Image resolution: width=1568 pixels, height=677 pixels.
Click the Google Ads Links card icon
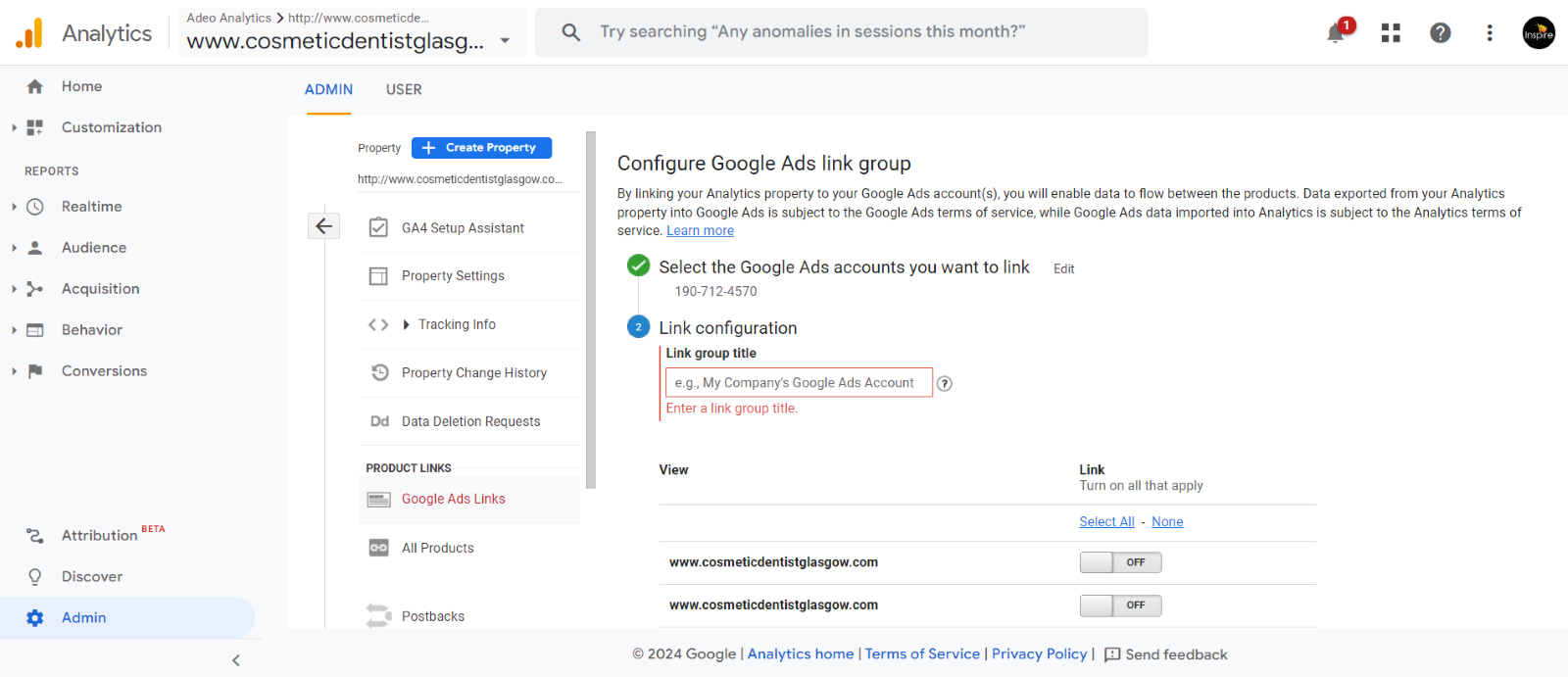[379, 500]
